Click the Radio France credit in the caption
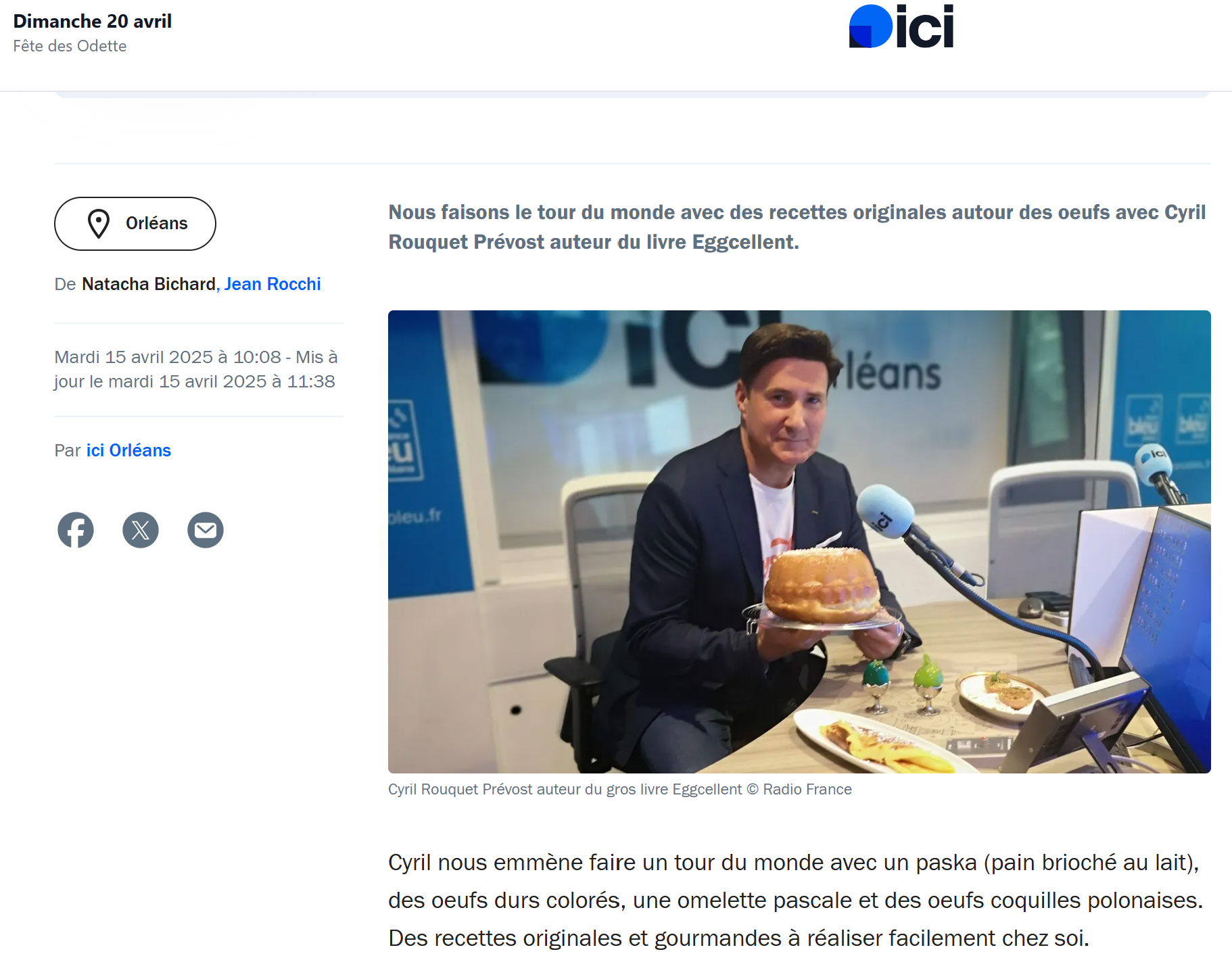 tap(807, 790)
